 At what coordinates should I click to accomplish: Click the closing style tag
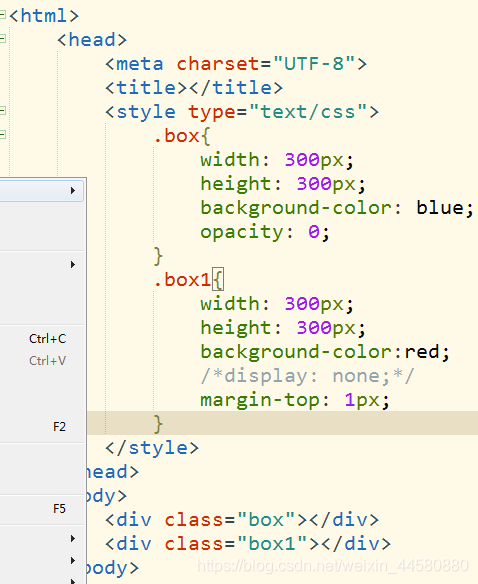[x=152, y=448]
